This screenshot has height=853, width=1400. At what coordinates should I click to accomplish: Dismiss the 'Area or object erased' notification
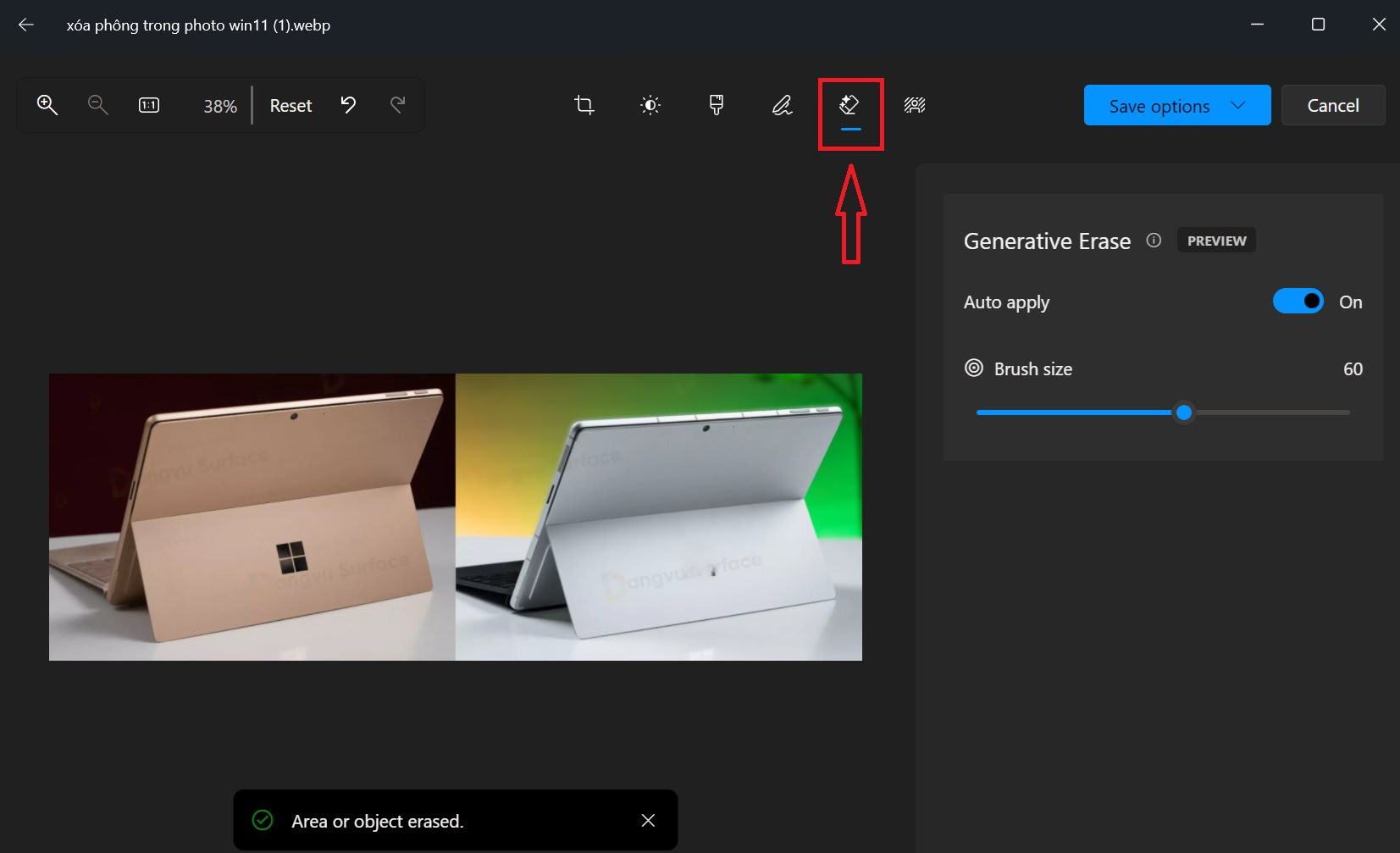click(x=648, y=820)
